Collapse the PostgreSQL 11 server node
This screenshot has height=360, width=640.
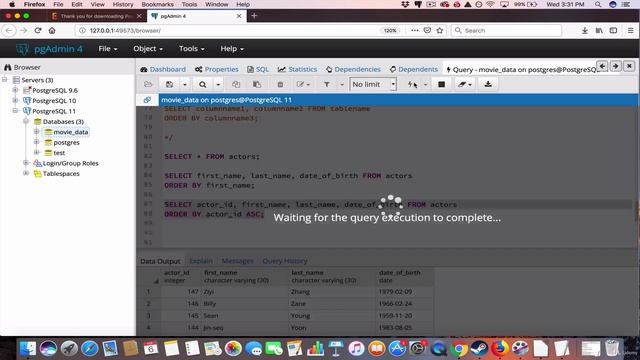tap(16, 111)
